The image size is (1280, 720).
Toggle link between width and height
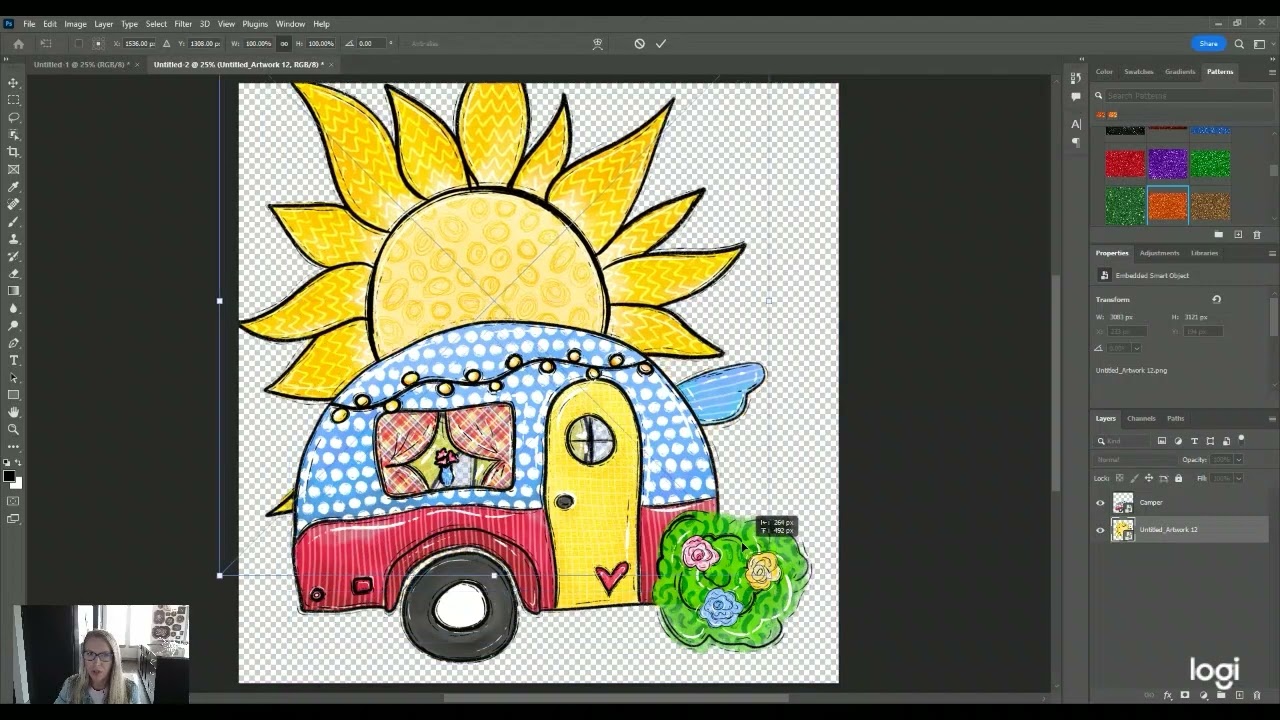pyautogui.click(x=284, y=44)
